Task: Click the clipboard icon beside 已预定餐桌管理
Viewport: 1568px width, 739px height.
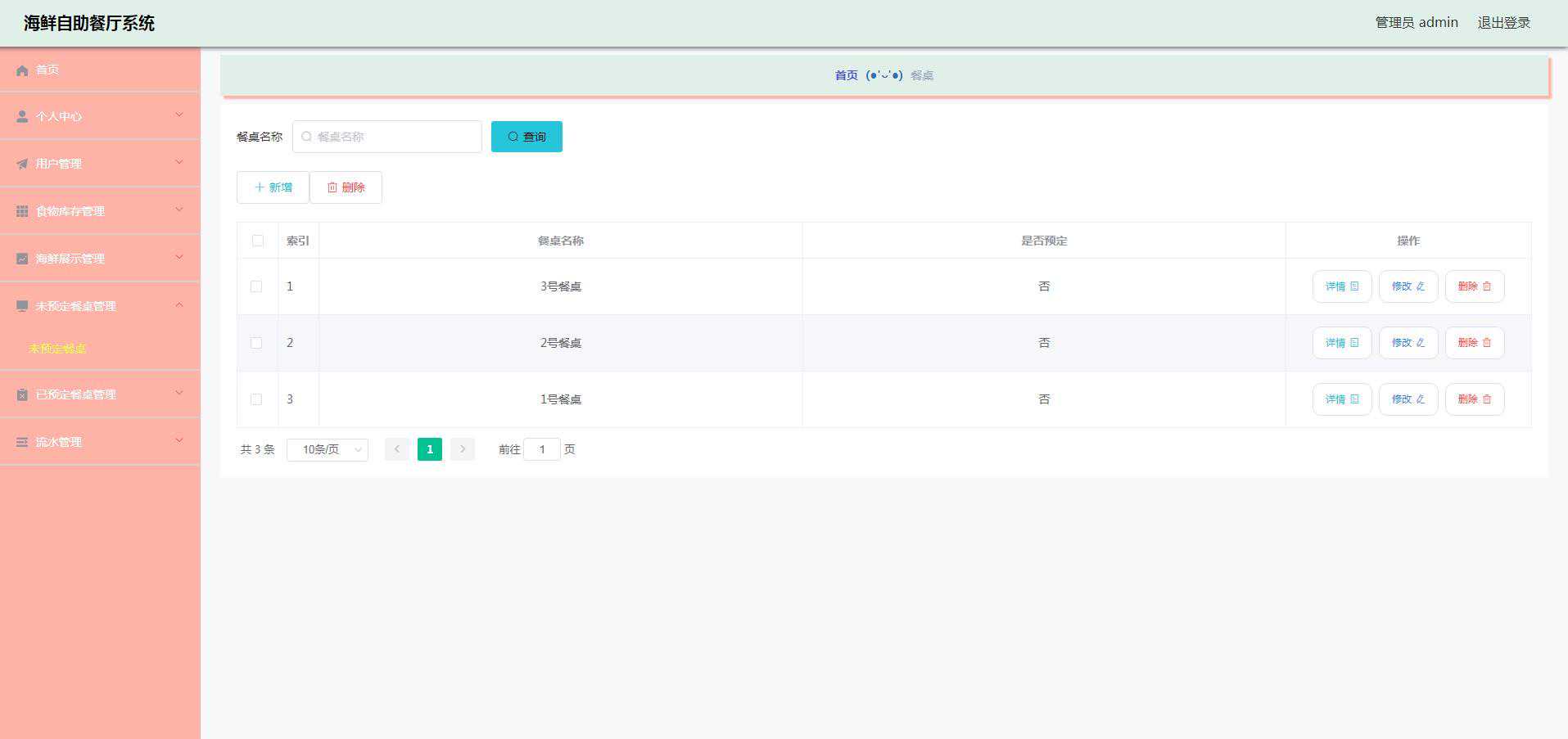Action: 22,395
